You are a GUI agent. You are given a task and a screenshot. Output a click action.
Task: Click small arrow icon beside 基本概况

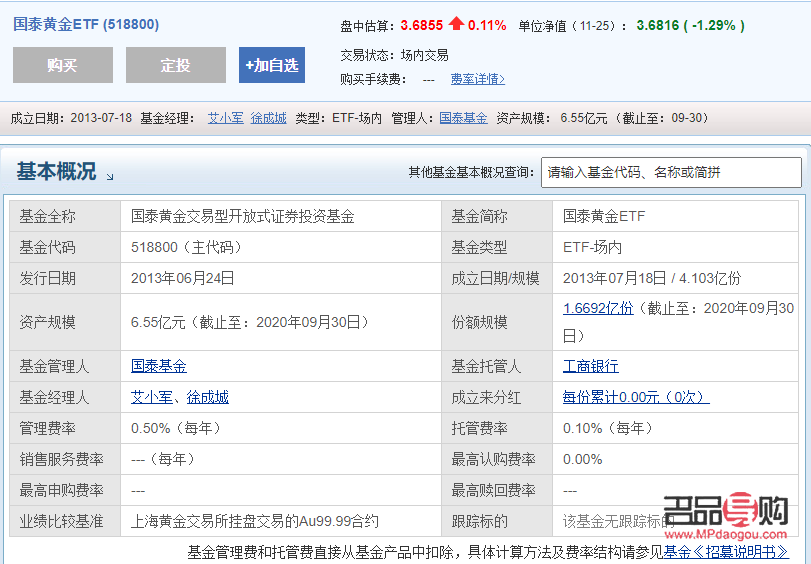110,176
